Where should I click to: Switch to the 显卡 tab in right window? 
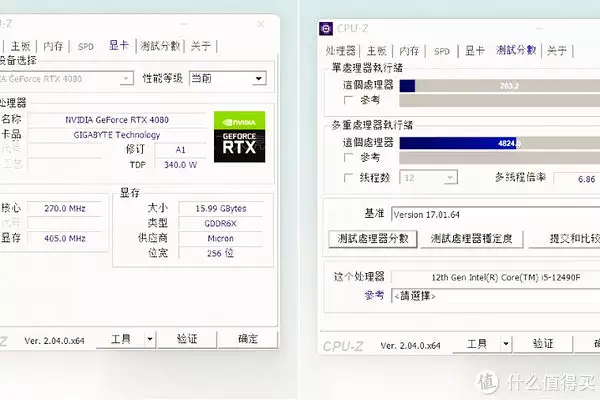[474, 51]
